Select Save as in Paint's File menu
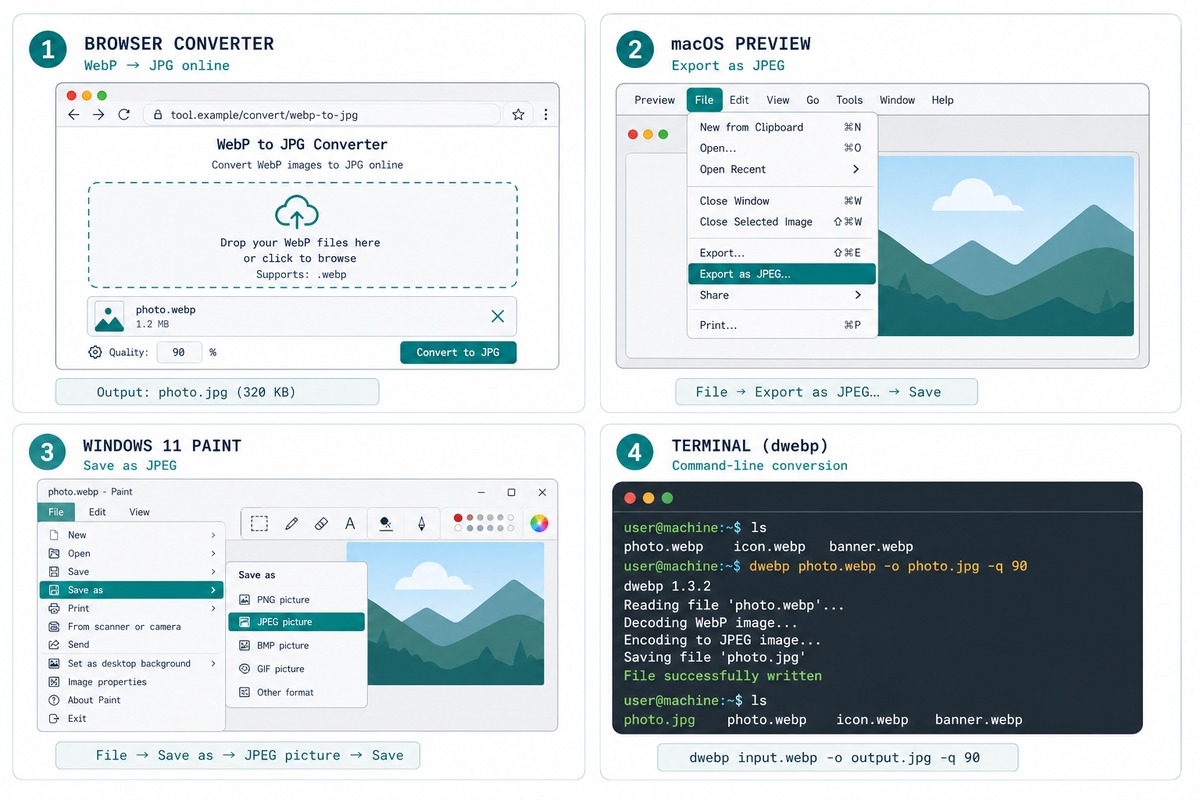 (x=130, y=590)
